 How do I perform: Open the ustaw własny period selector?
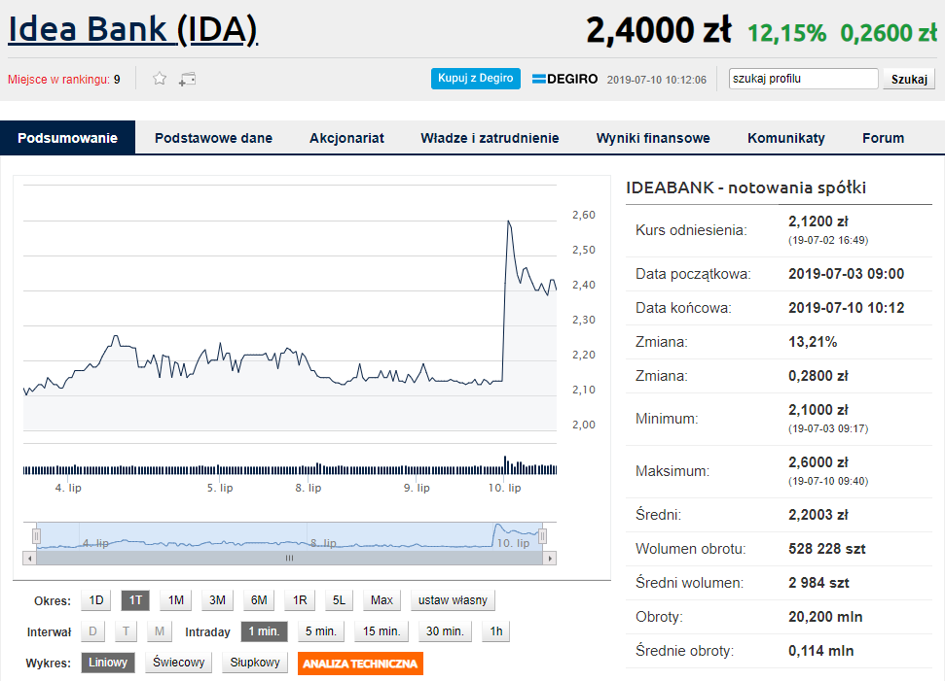coord(453,600)
